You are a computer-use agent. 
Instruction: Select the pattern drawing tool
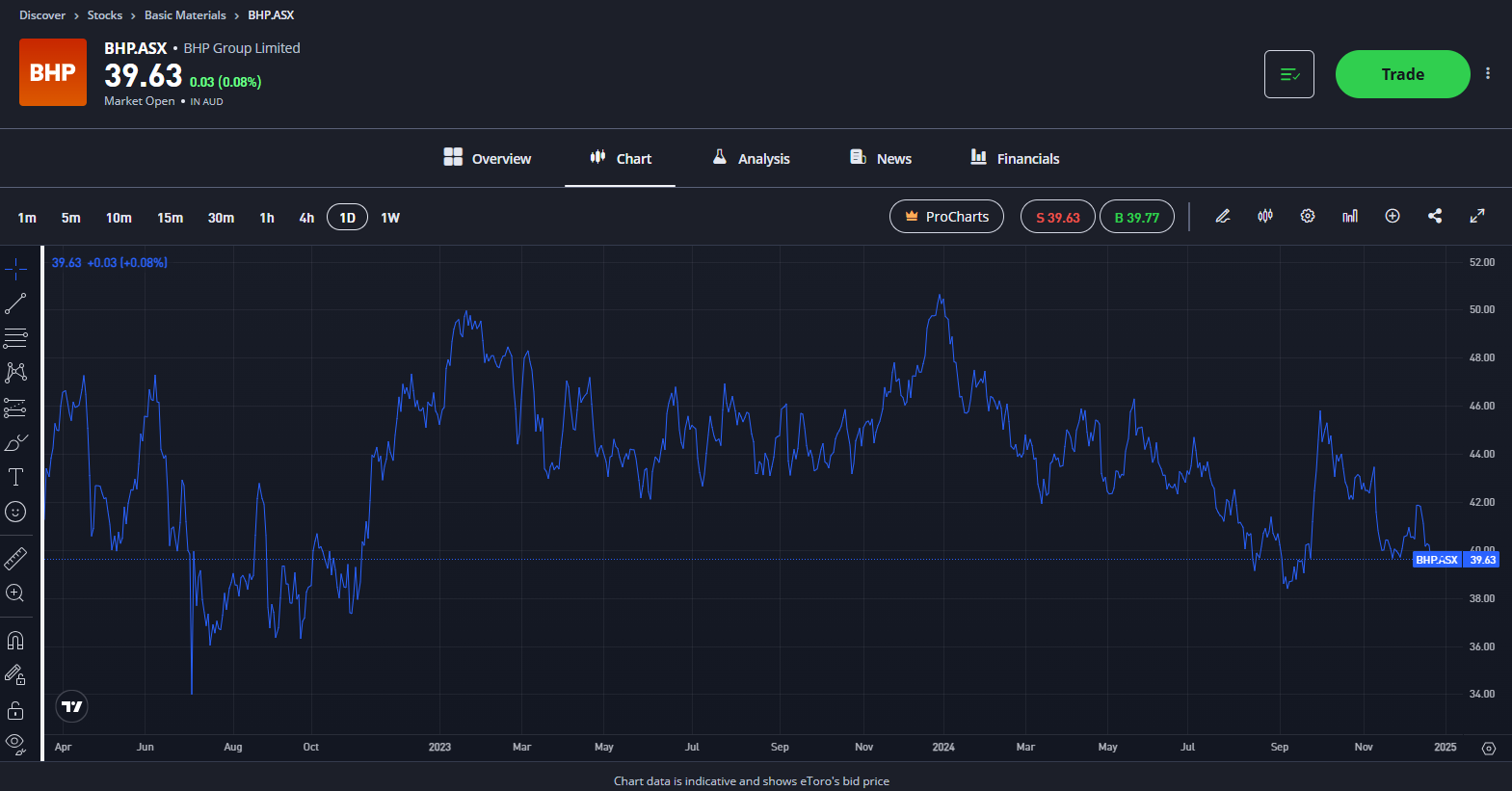(15, 373)
